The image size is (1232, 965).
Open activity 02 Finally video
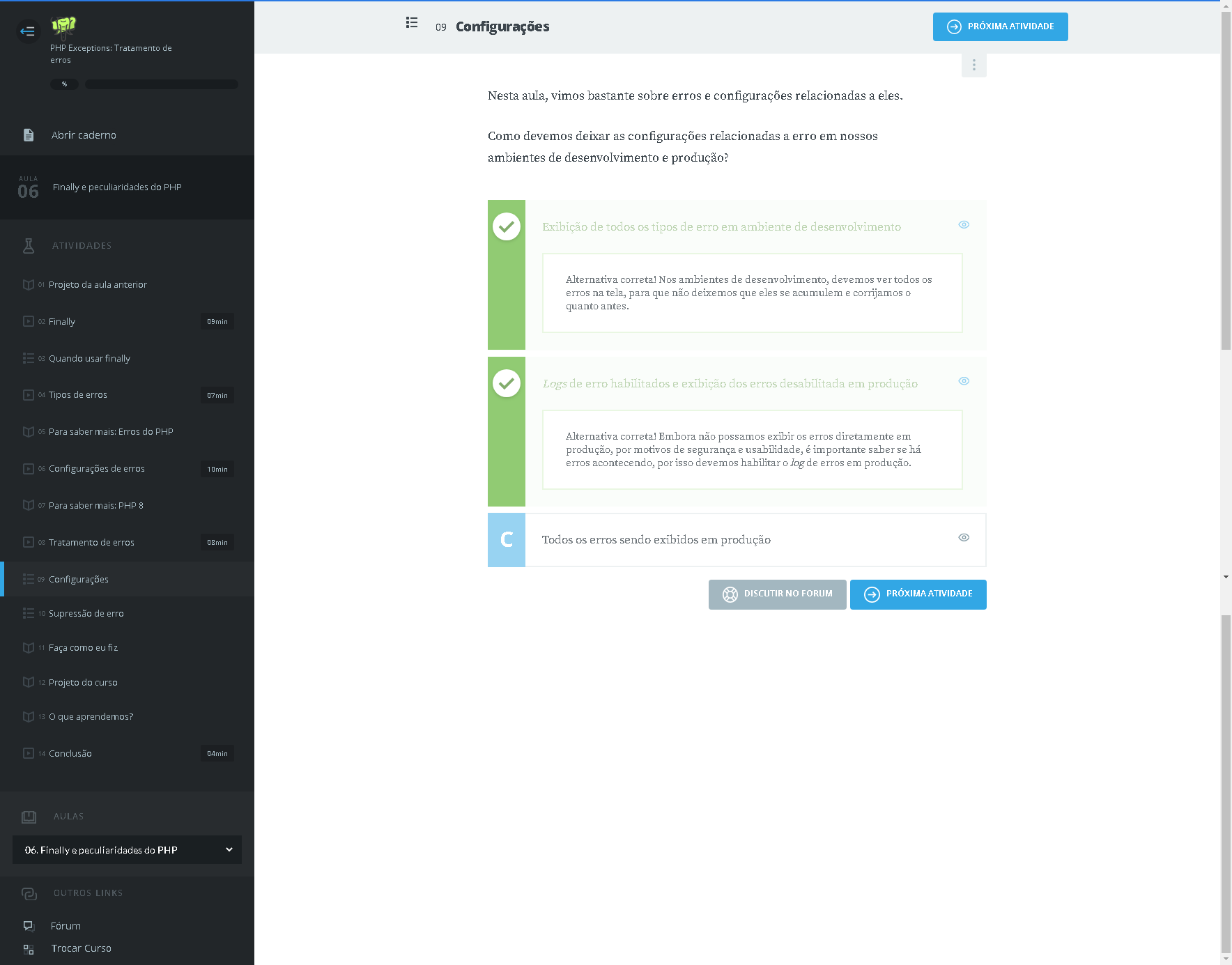(x=62, y=322)
